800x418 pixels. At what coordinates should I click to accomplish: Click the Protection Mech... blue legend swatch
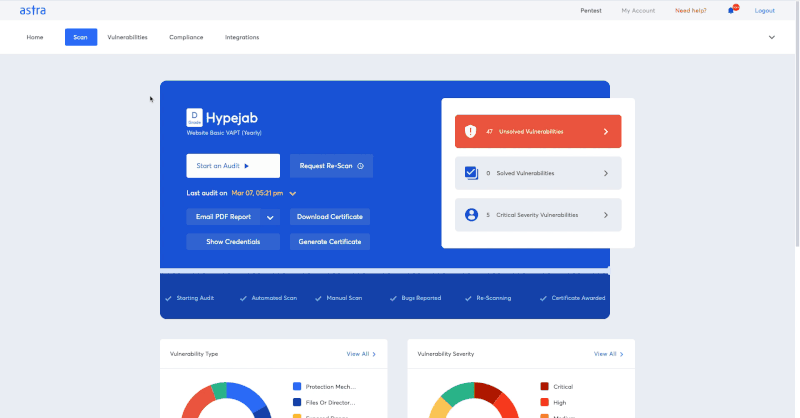(297, 386)
